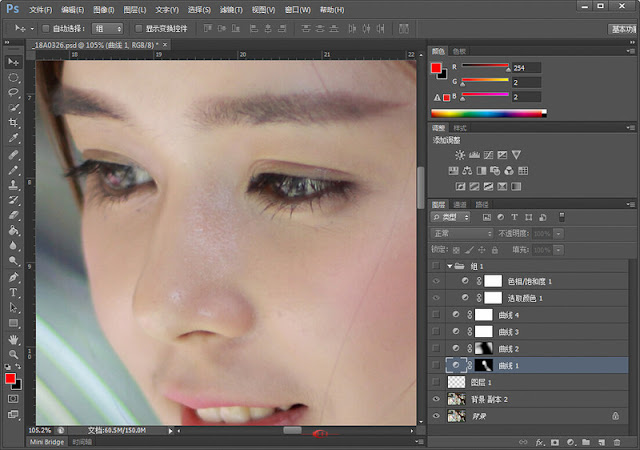The width and height of the screenshot is (640, 450).
Task: Click the foreground color swatch in toolbox
Action: point(10,379)
